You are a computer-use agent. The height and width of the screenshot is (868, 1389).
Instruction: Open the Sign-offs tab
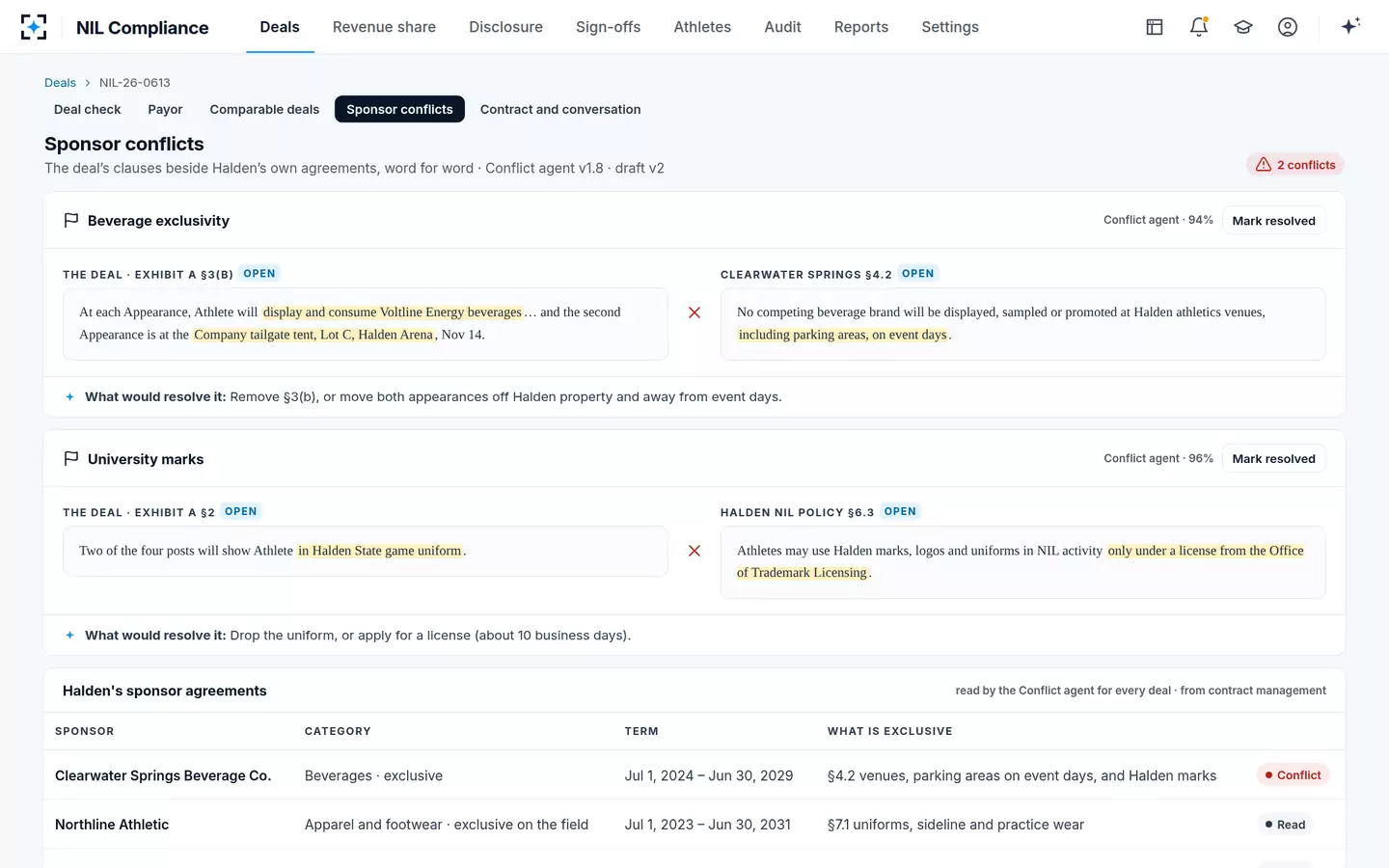point(608,27)
